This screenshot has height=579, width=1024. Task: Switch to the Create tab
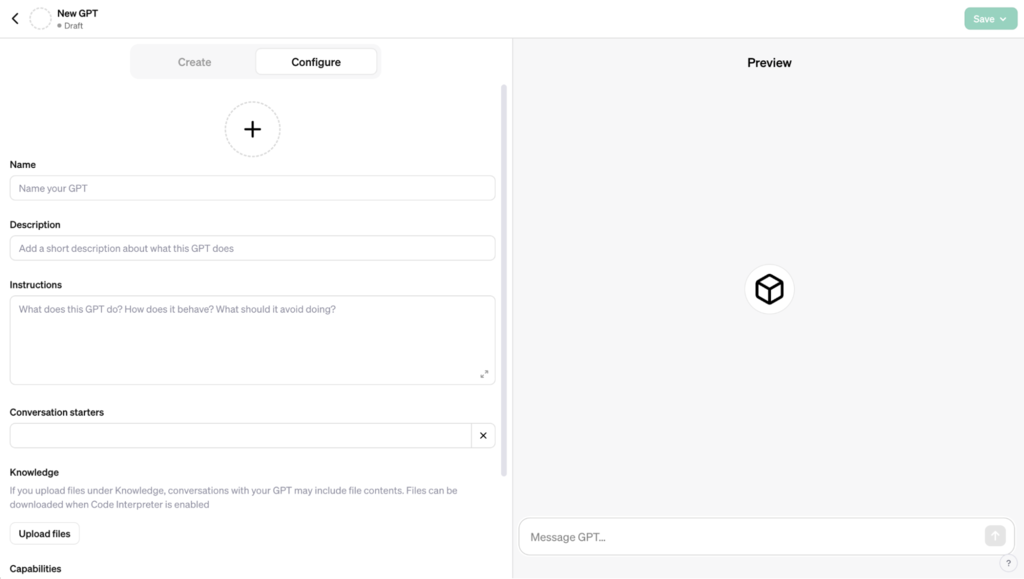tap(194, 61)
